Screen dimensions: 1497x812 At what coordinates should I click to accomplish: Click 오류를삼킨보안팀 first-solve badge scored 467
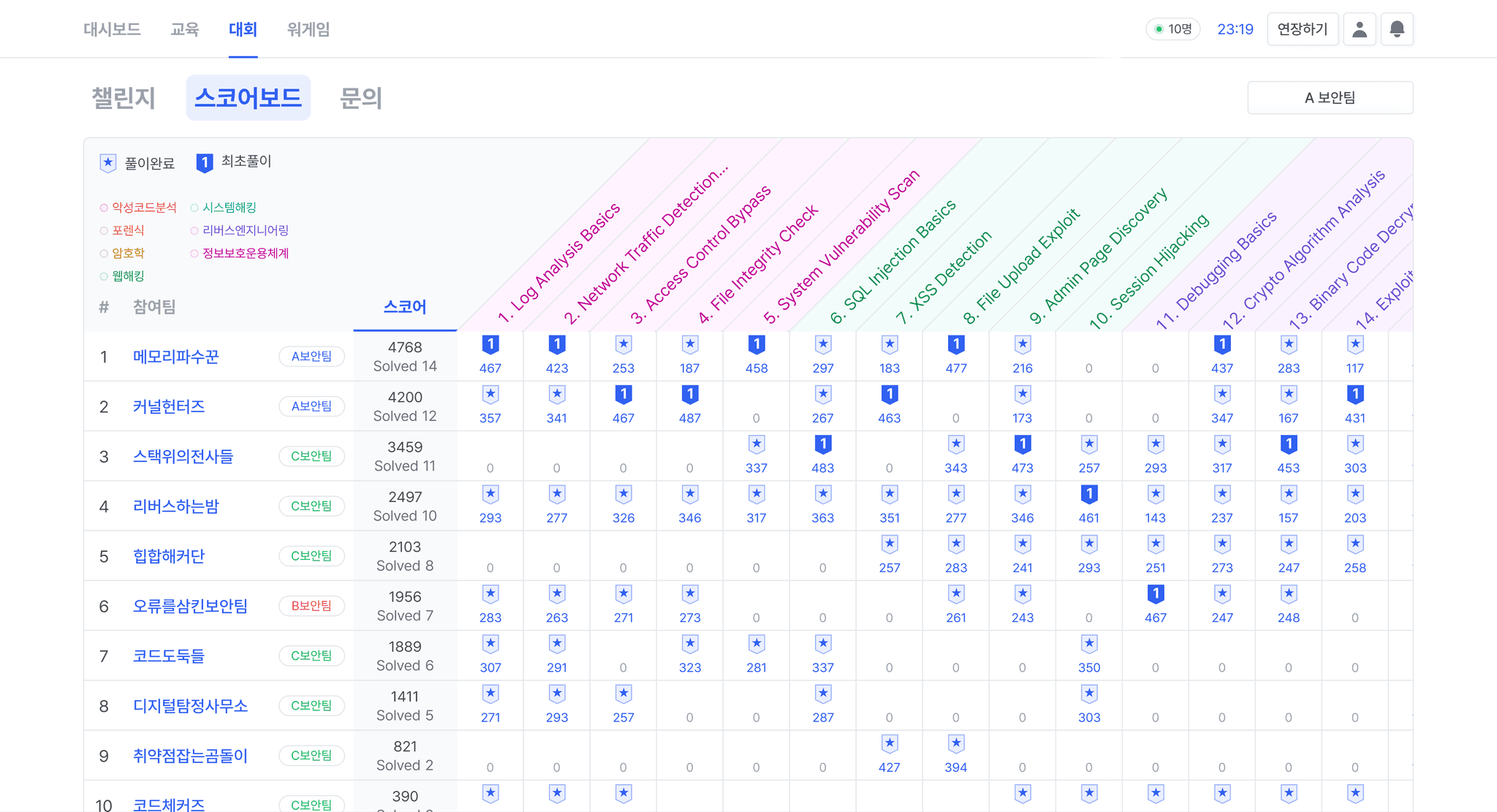1156,594
